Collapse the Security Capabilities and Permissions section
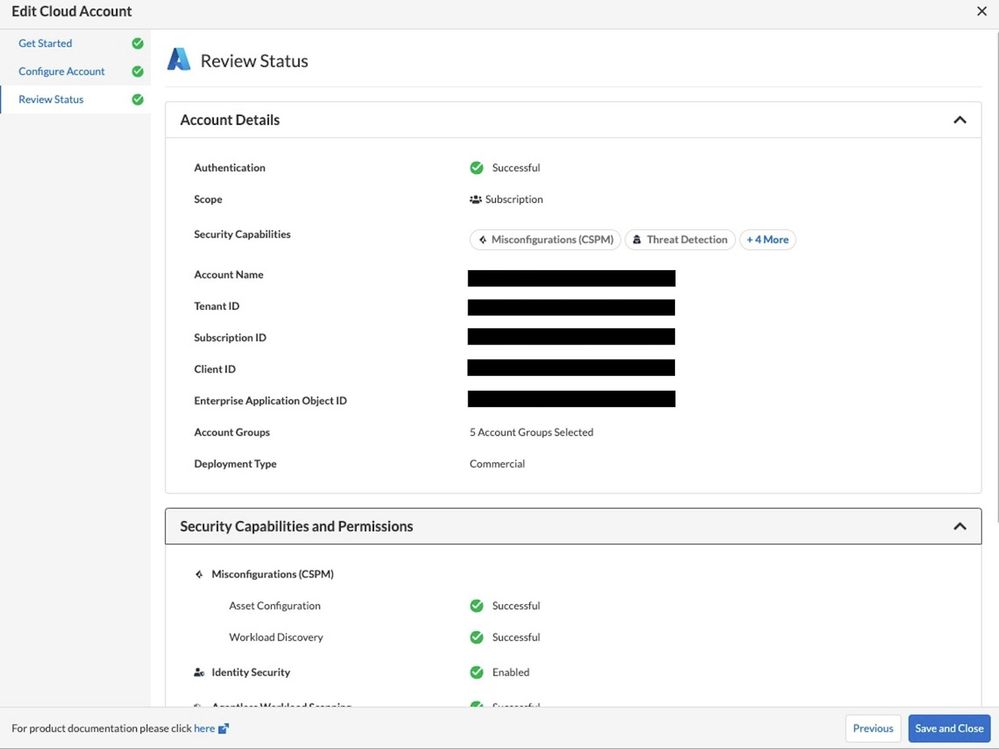 pyautogui.click(x=959, y=527)
